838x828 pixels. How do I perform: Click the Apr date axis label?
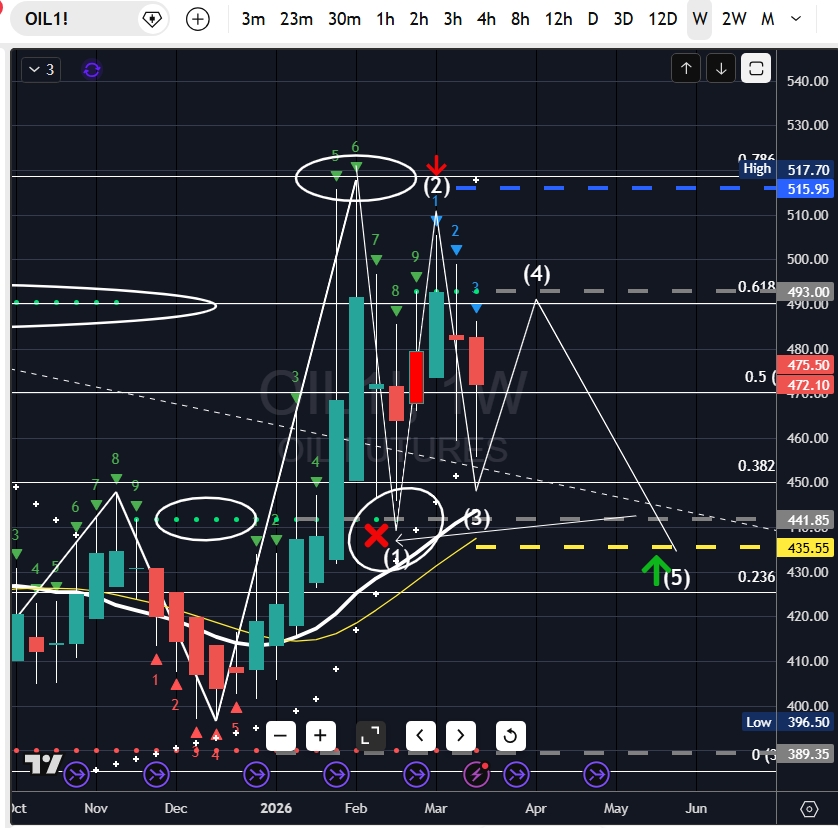point(536,808)
